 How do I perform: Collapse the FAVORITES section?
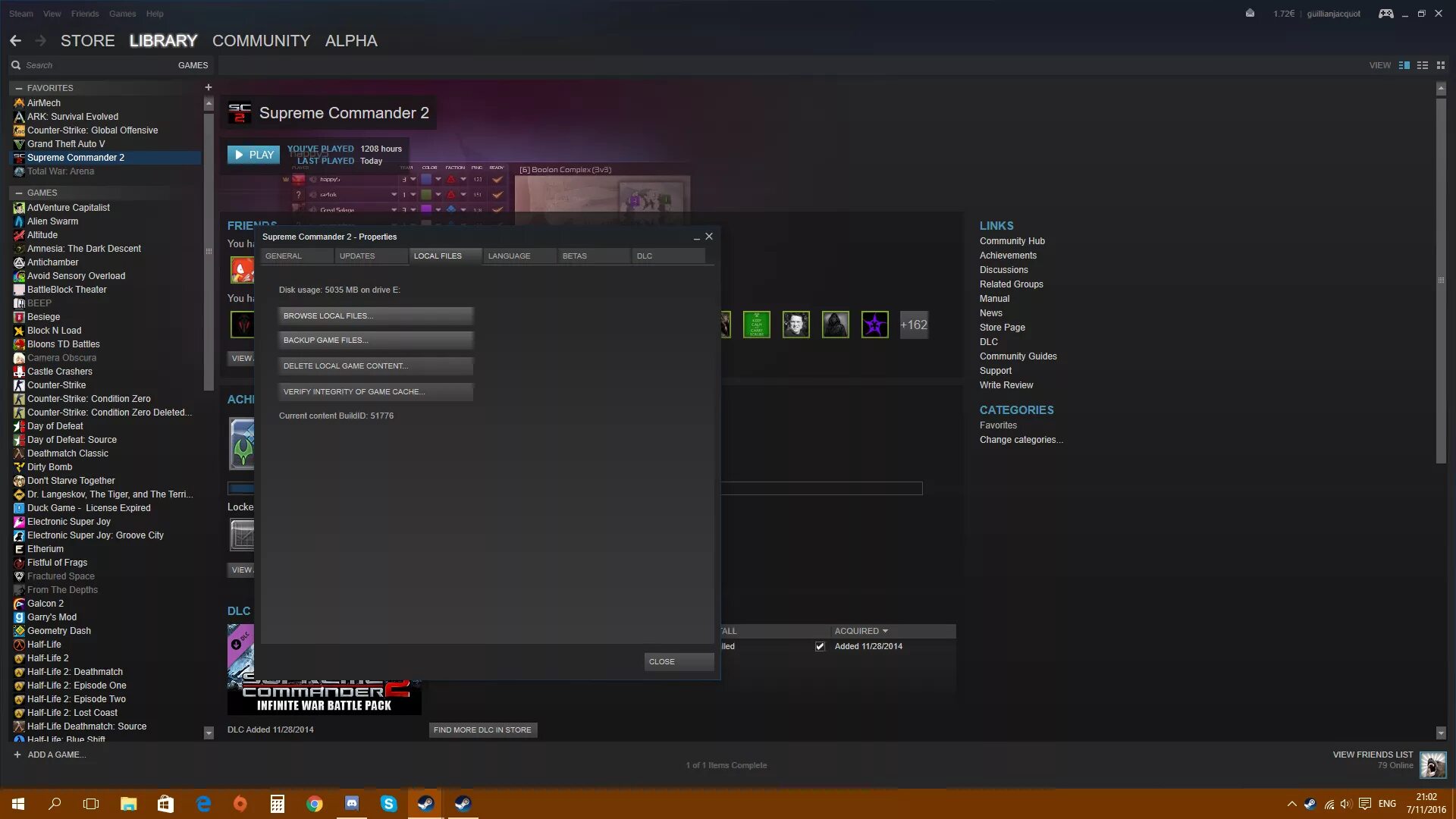(x=17, y=87)
